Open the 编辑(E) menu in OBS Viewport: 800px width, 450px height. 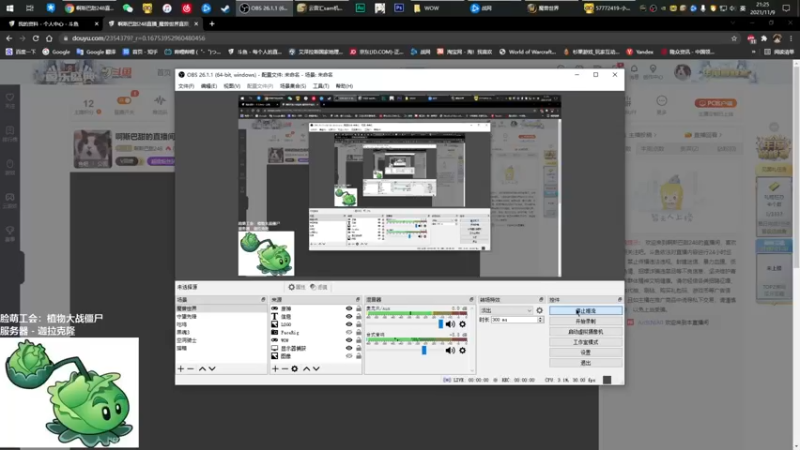pos(208,86)
